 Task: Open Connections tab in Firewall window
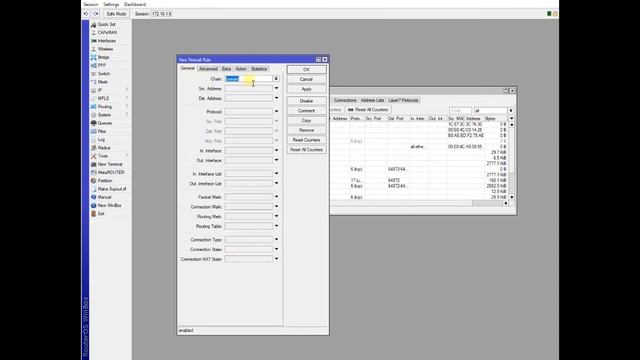(x=345, y=100)
